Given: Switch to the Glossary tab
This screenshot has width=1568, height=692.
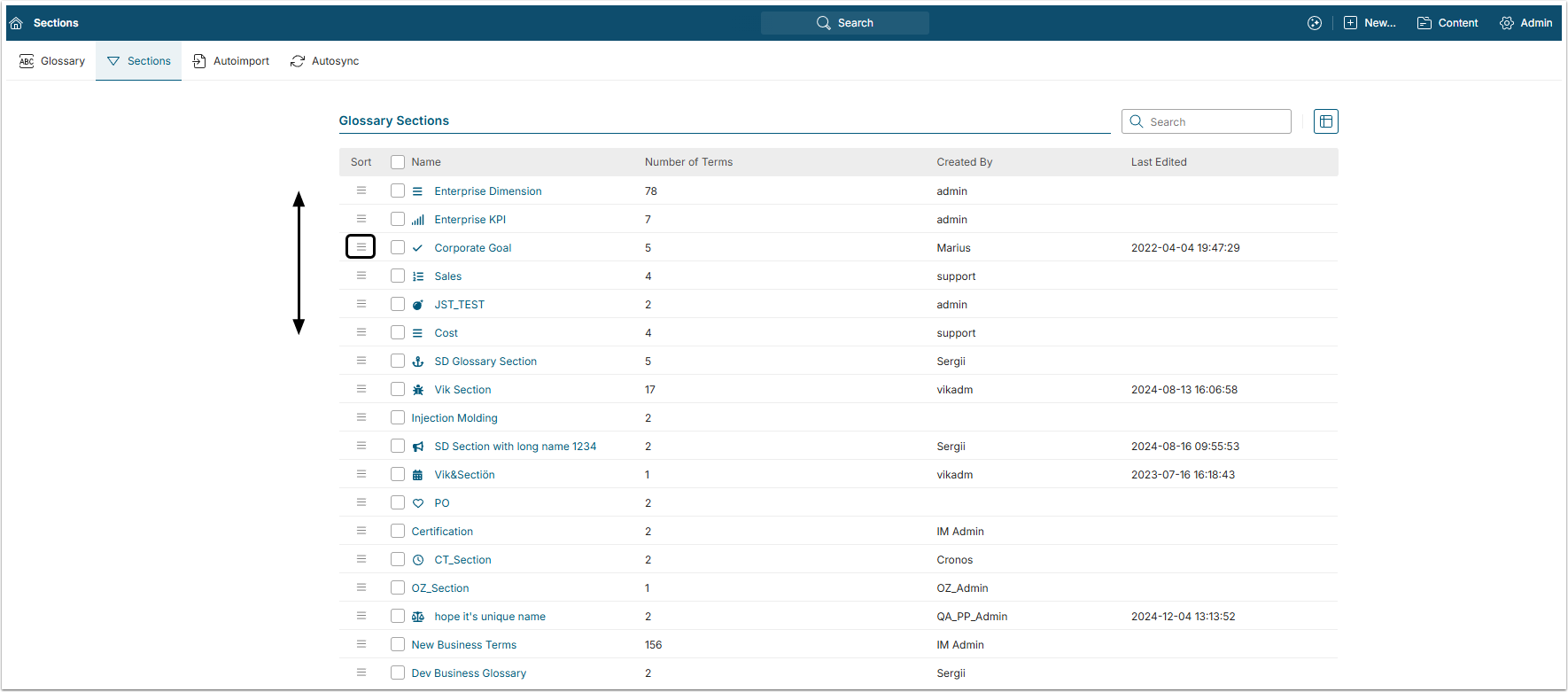Looking at the screenshot, I should click(x=52, y=61).
